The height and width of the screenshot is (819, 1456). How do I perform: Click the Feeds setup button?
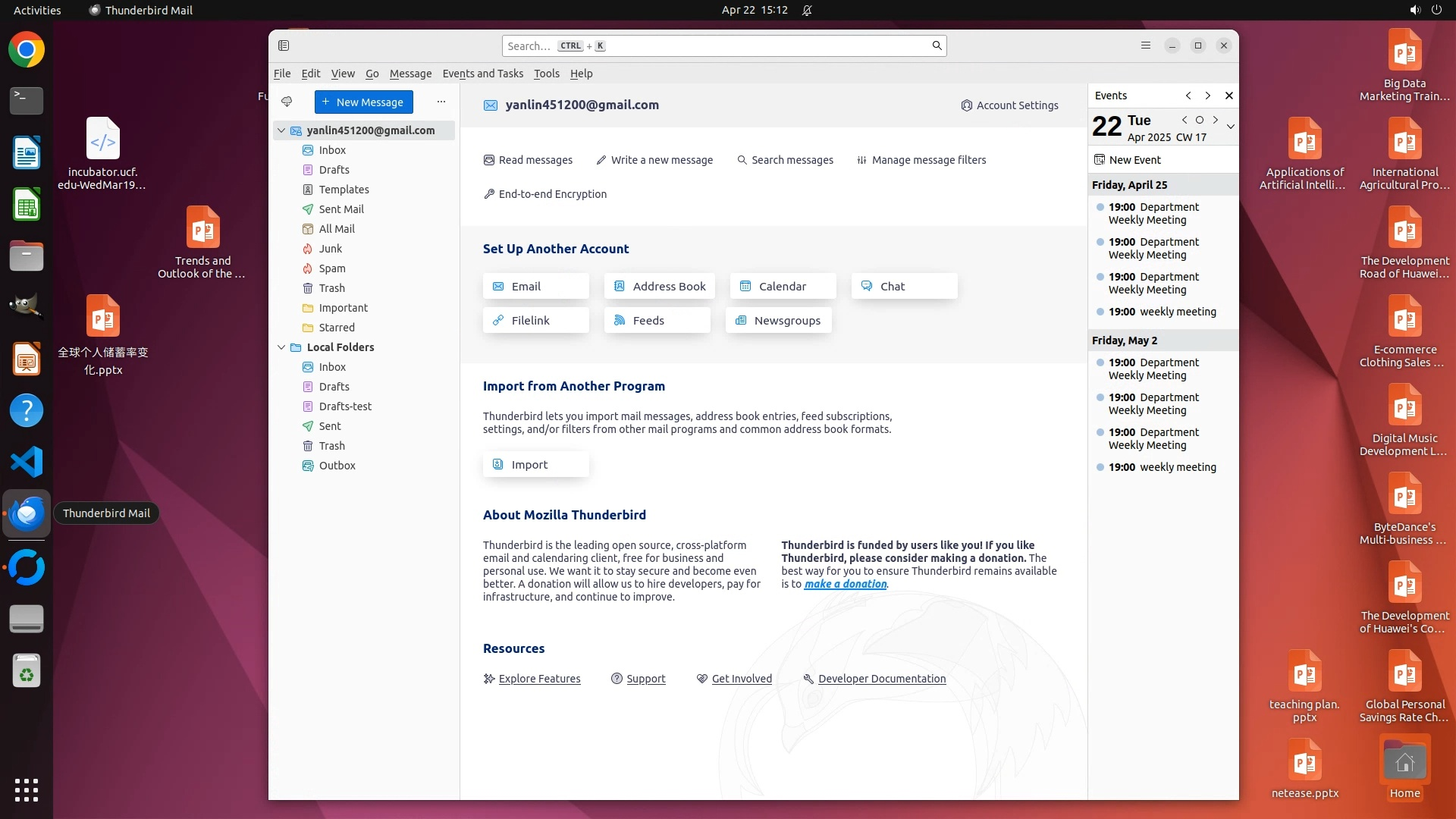point(657,320)
